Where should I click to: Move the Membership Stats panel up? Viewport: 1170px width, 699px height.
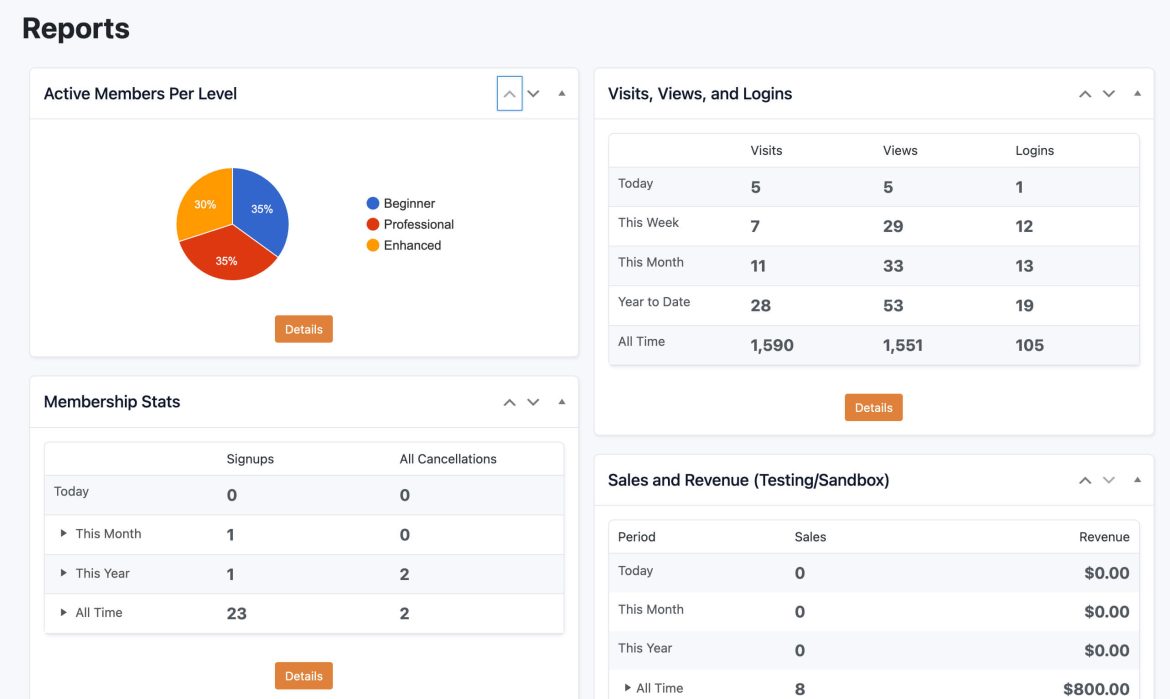coord(509,401)
